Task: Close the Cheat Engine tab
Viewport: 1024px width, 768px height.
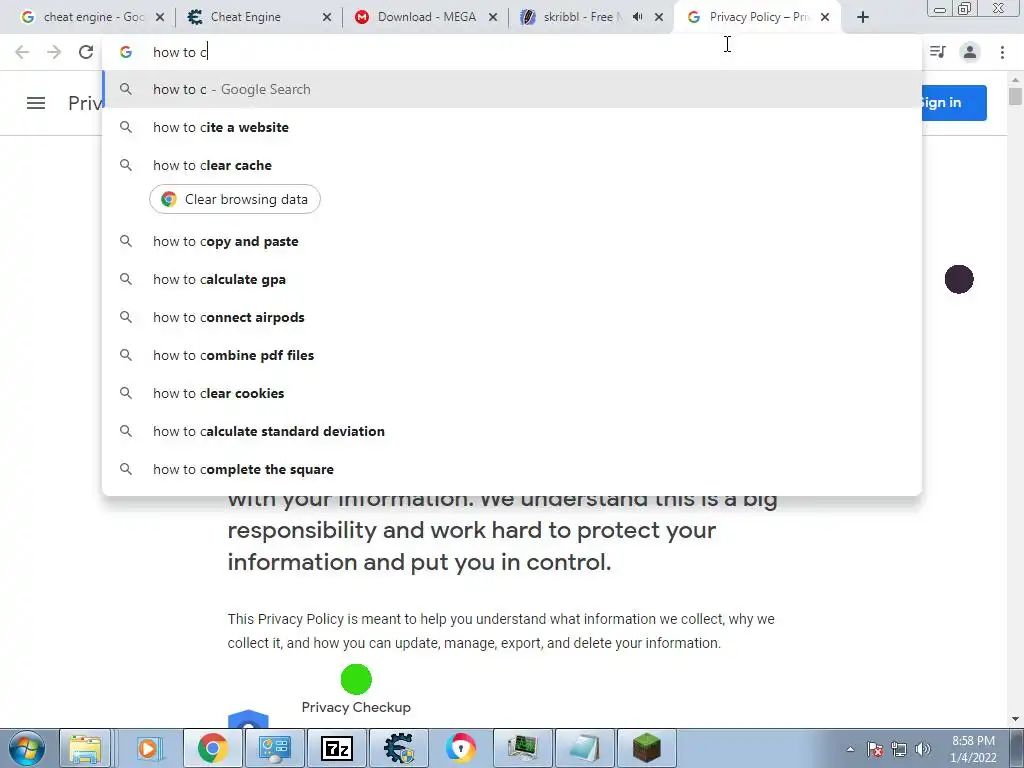Action: point(327,18)
